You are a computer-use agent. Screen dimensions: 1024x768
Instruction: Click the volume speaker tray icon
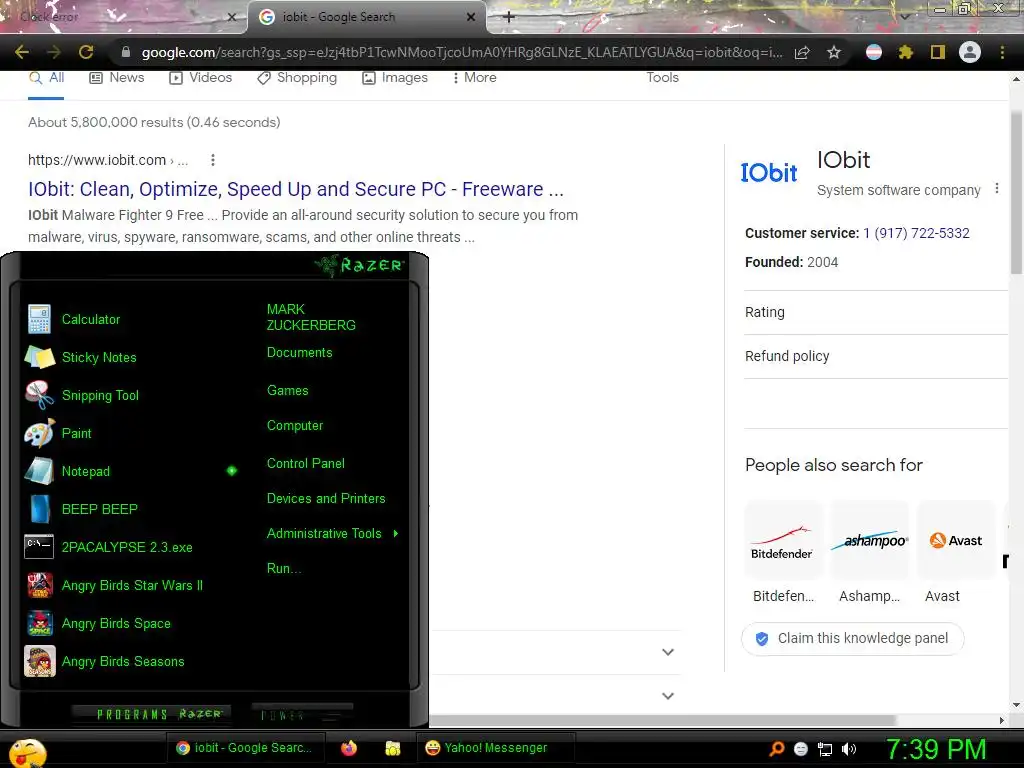[849, 750]
